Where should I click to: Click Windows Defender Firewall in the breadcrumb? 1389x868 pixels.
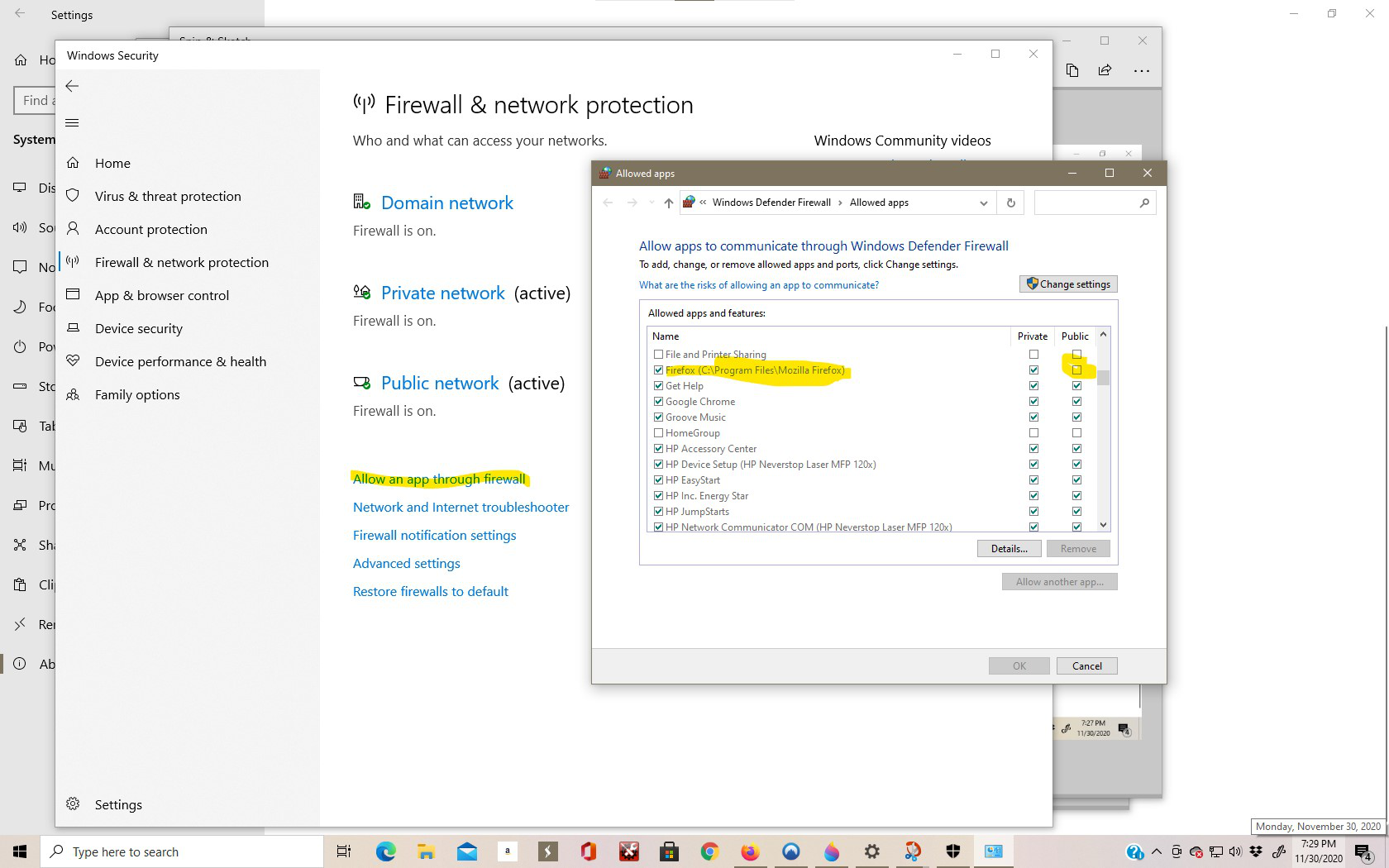771,203
